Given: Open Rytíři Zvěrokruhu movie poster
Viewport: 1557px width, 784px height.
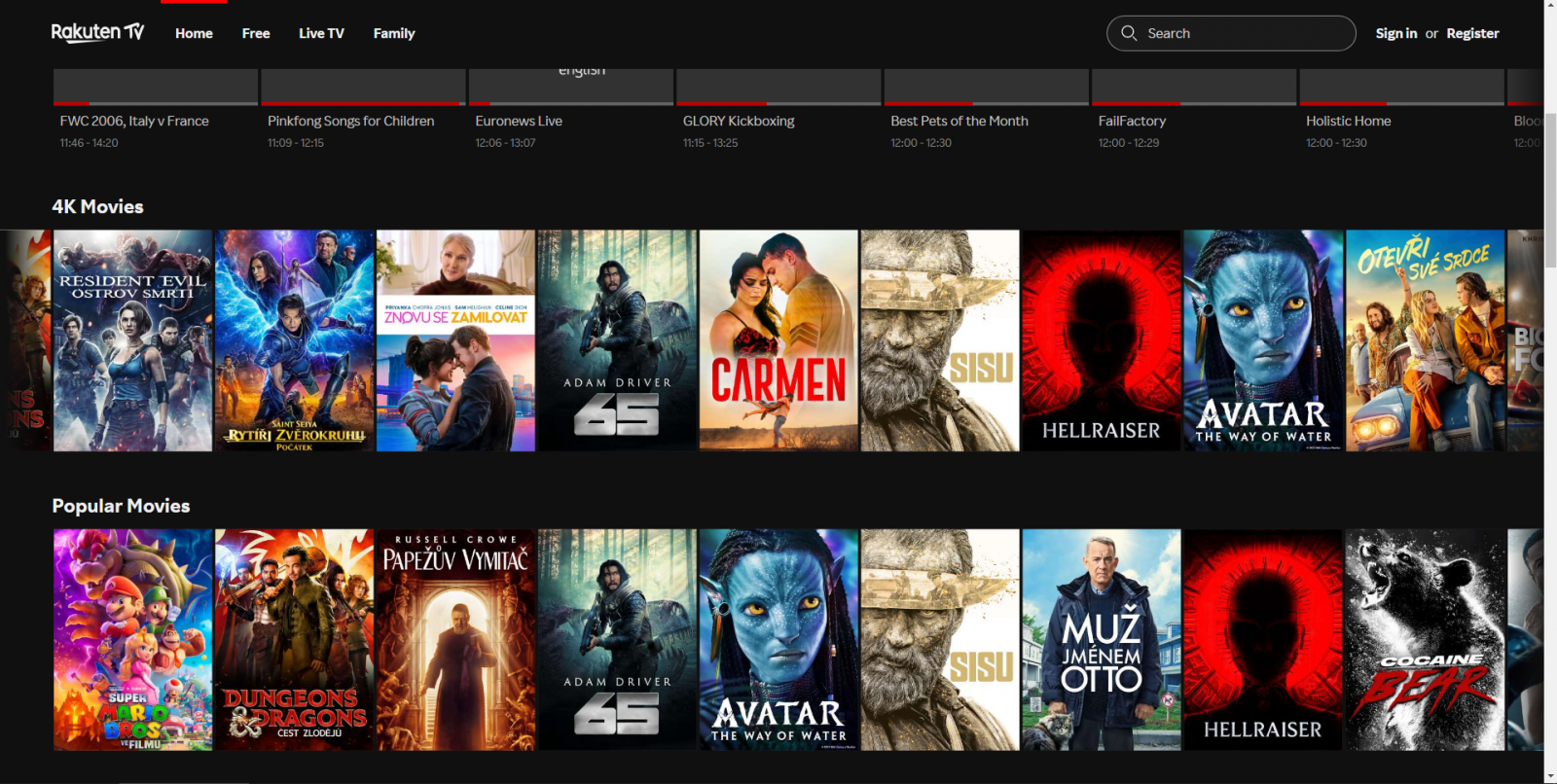Looking at the screenshot, I should pyautogui.click(x=294, y=340).
